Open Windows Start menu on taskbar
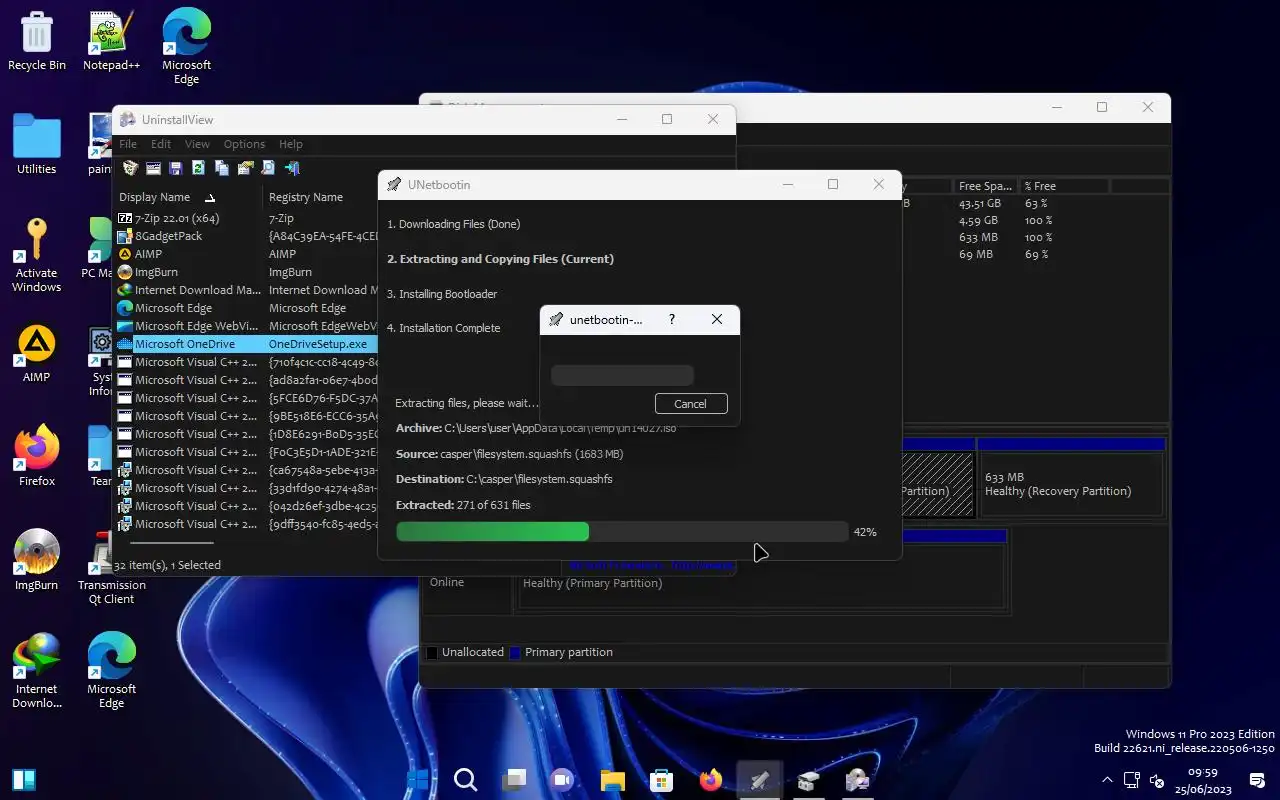 pyautogui.click(x=418, y=780)
